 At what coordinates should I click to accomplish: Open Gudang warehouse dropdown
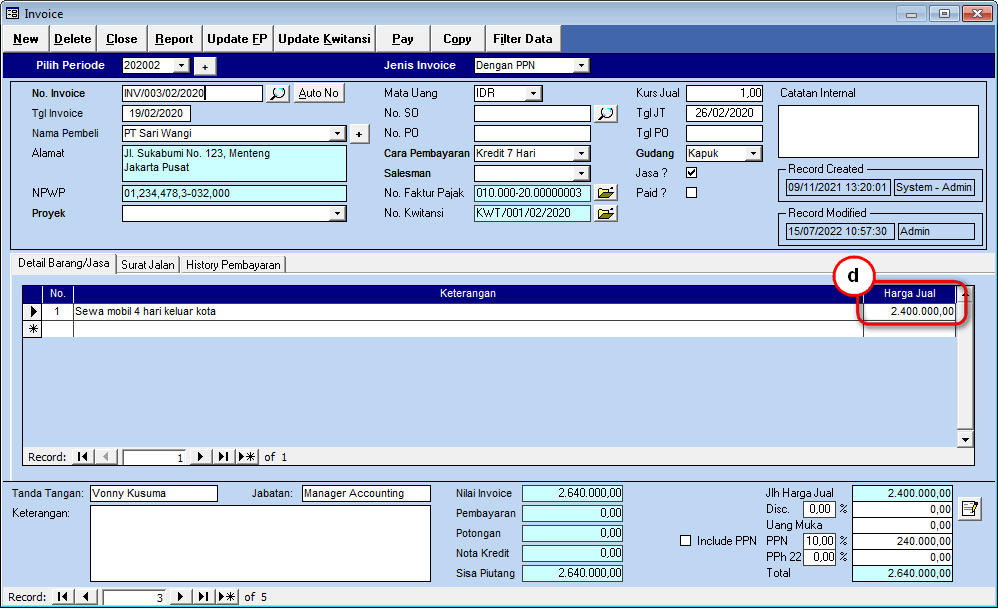[x=754, y=153]
